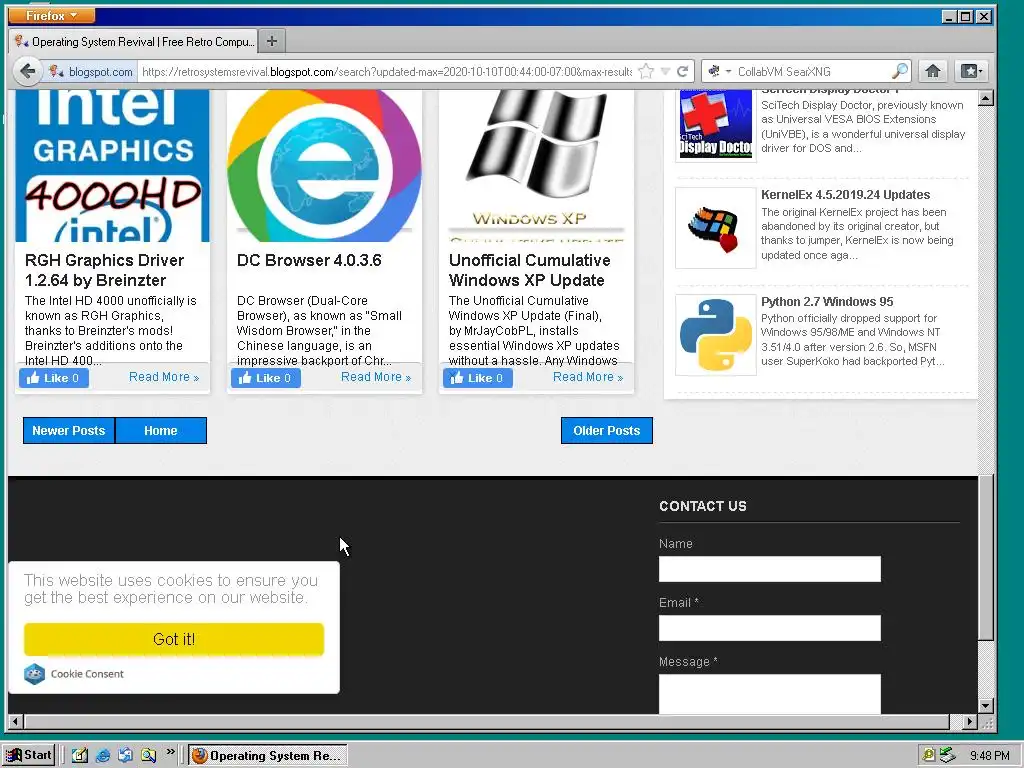Minimize the Firefox window

950,16
